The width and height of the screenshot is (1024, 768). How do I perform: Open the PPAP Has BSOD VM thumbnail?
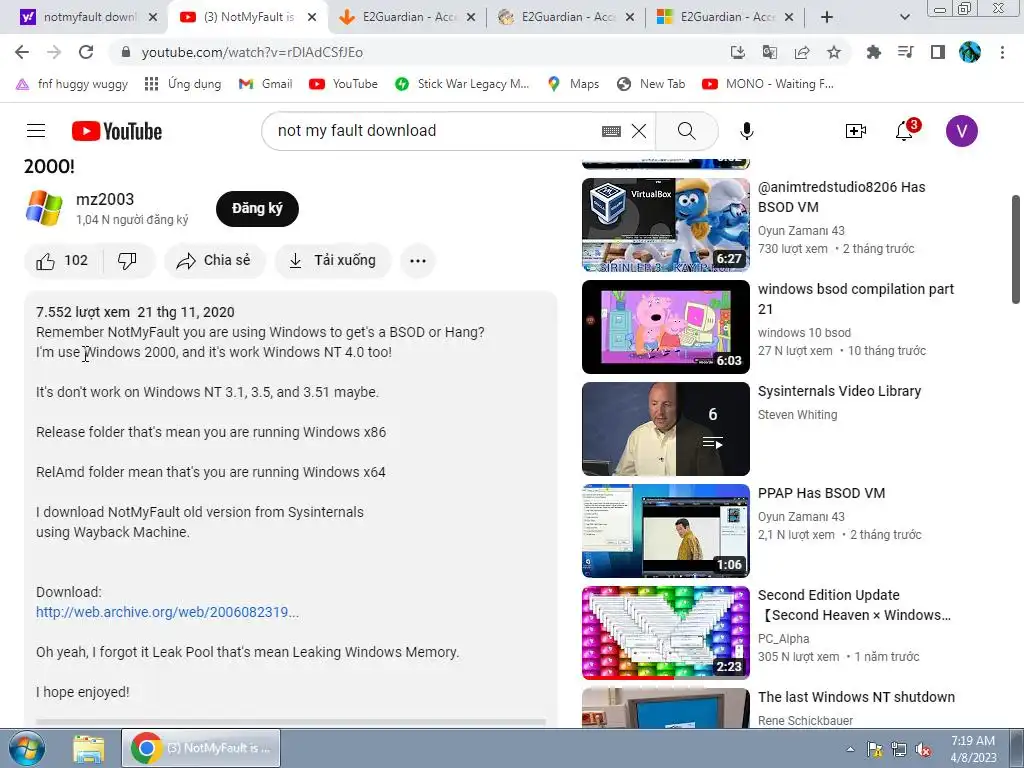[665, 531]
